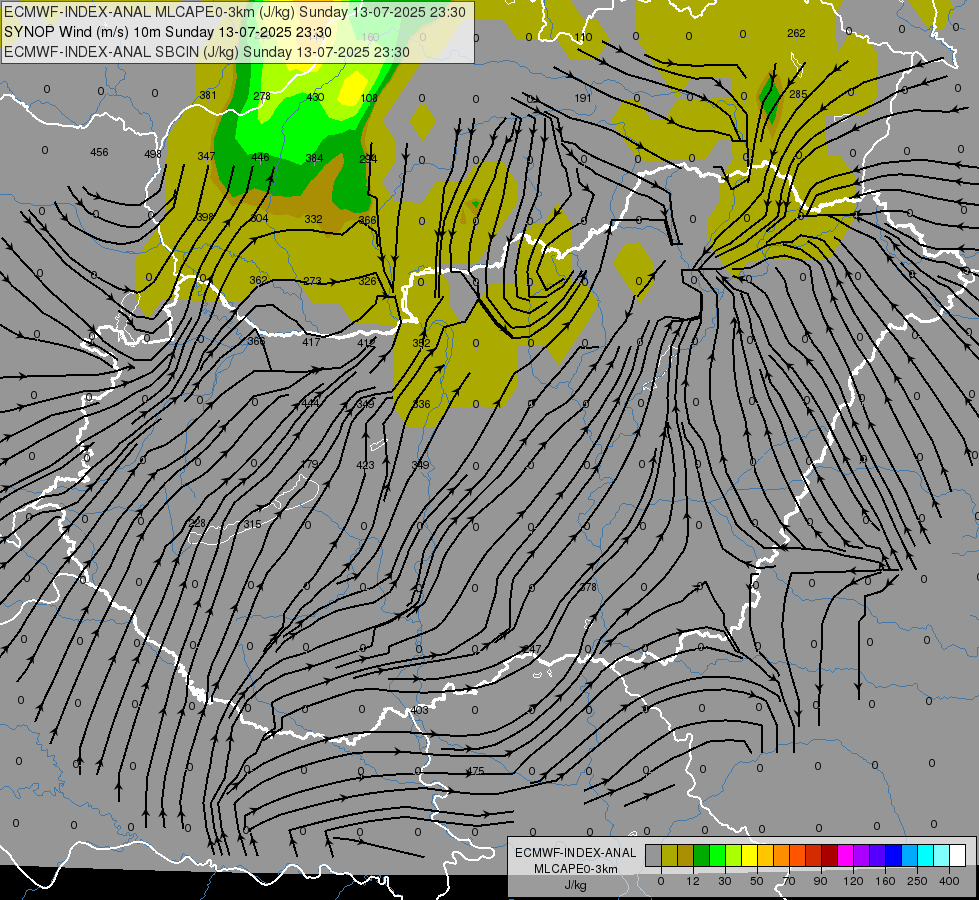Click the map value 228
979x900 pixels.
(x=197, y=523)
